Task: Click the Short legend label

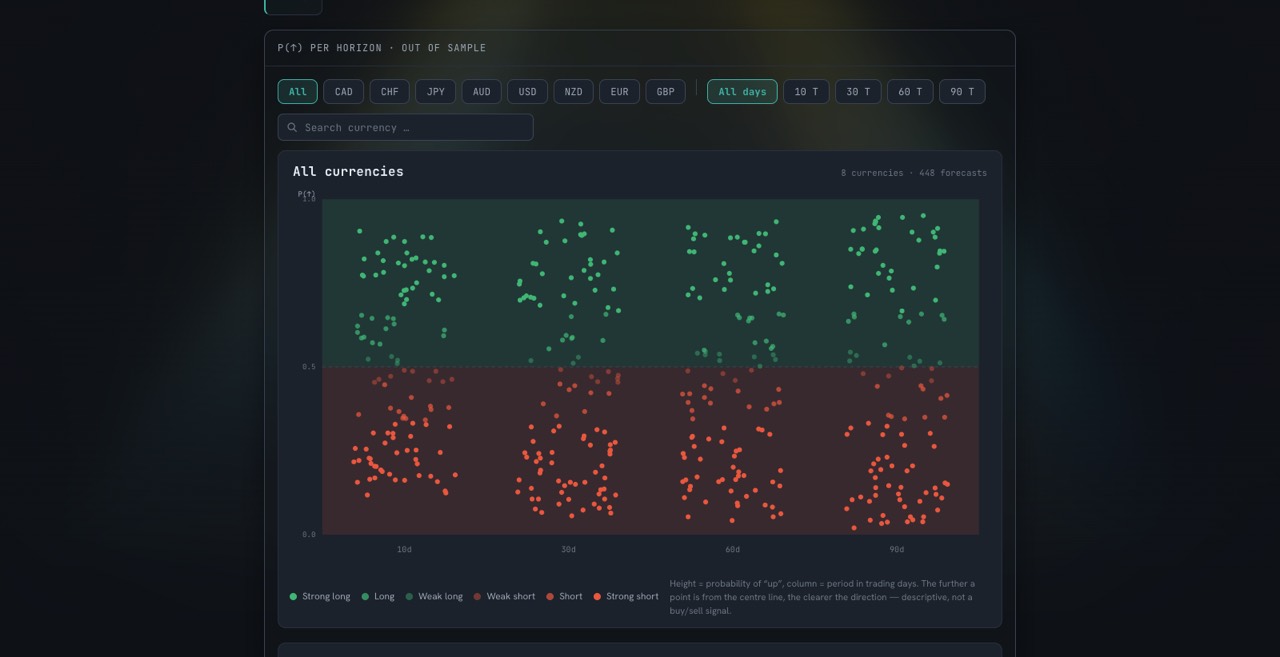Action: 571,597
